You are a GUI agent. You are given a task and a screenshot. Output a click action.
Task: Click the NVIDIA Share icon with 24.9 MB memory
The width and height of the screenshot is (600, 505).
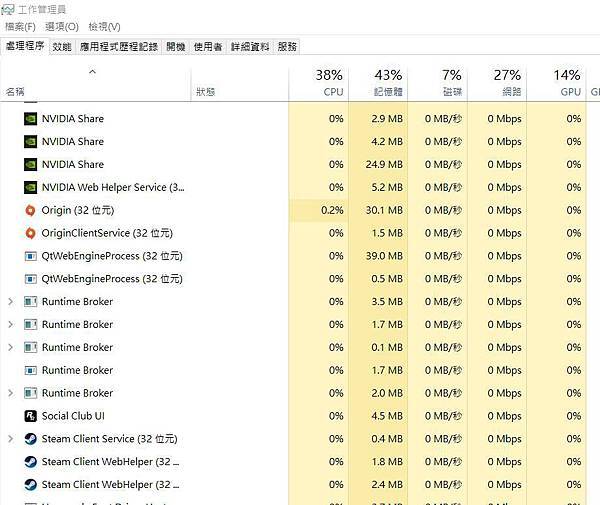[x=31, y=165]
